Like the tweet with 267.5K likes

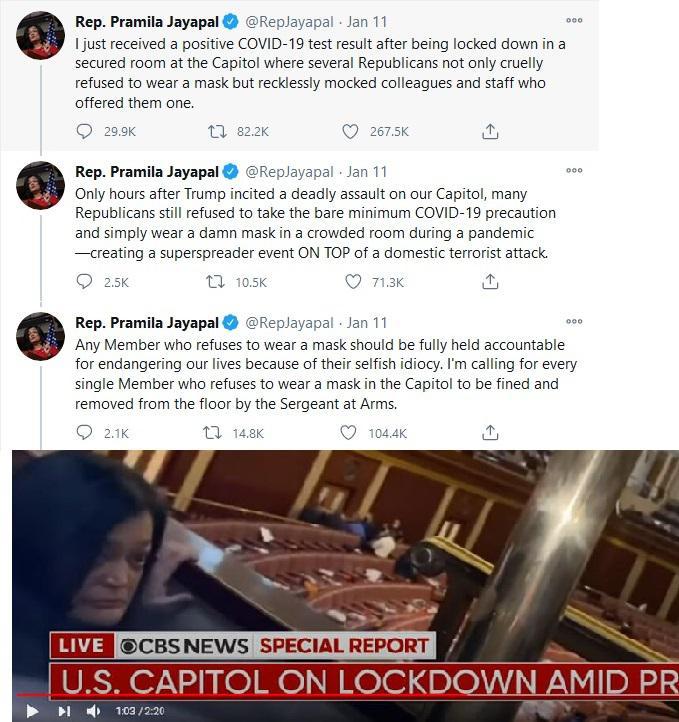(x=350, y=132)
